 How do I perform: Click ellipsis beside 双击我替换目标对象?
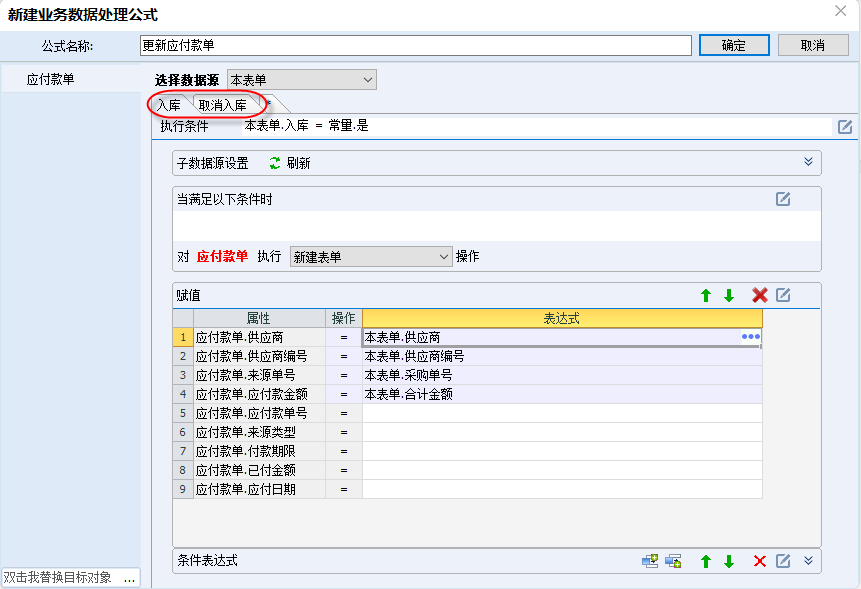[130, 578]
